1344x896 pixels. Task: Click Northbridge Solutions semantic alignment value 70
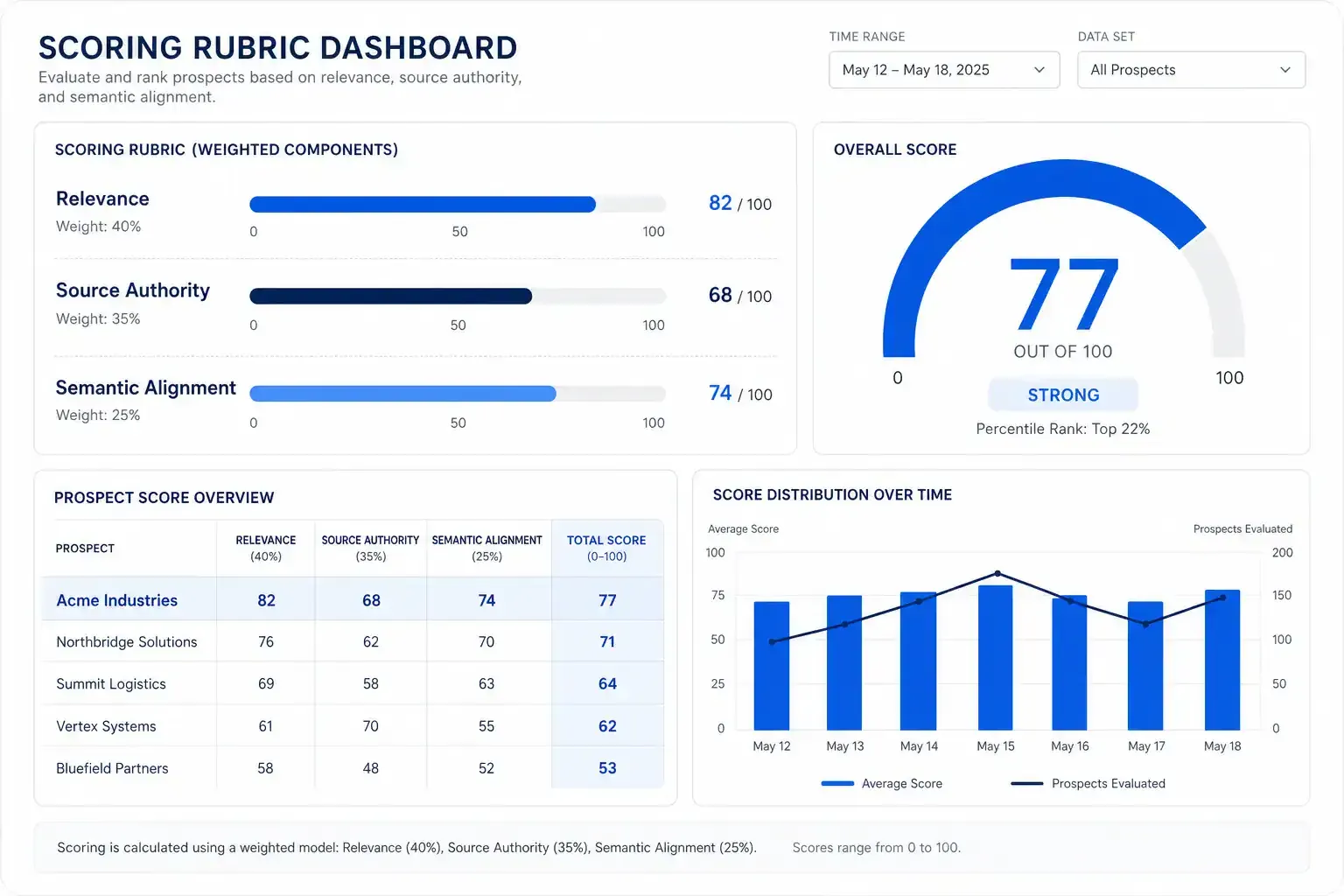486,642
